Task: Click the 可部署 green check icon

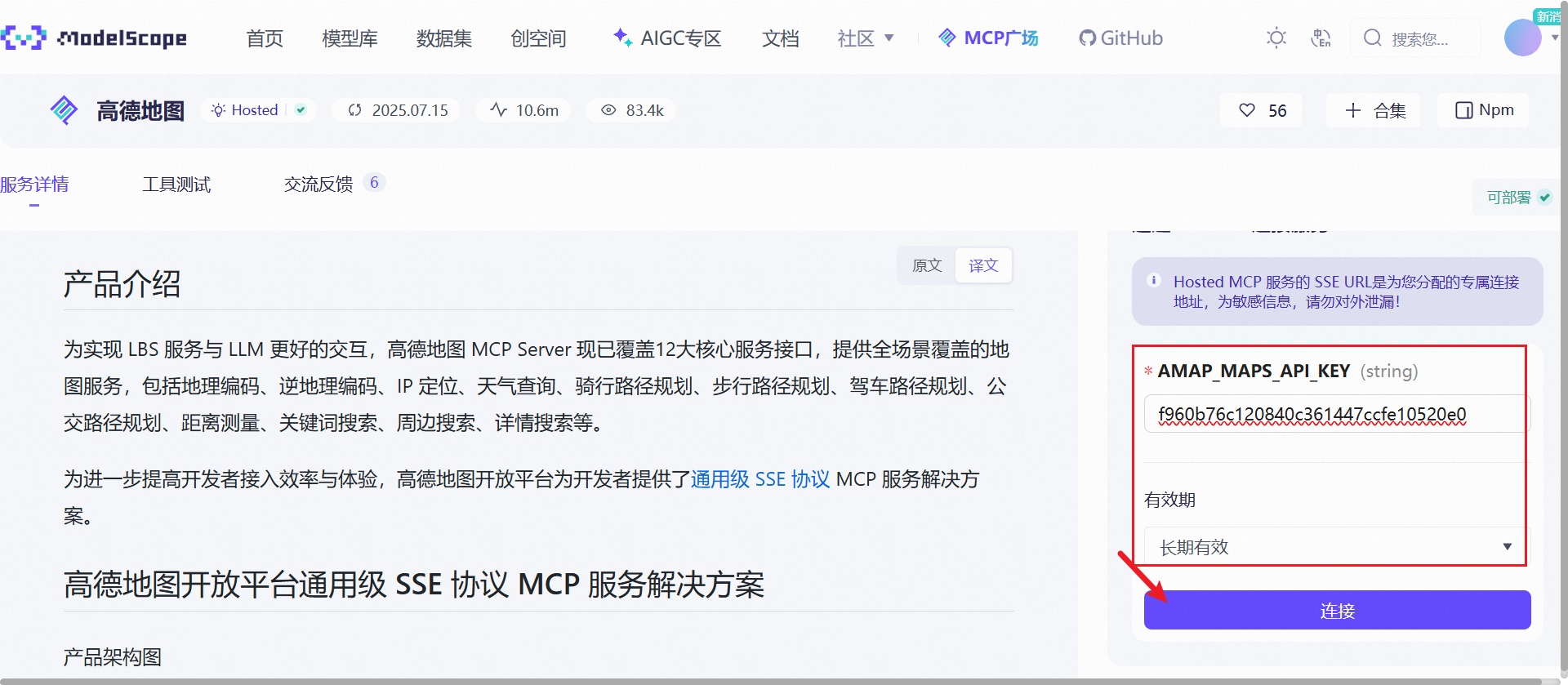Action: (x=1544, y=197)
